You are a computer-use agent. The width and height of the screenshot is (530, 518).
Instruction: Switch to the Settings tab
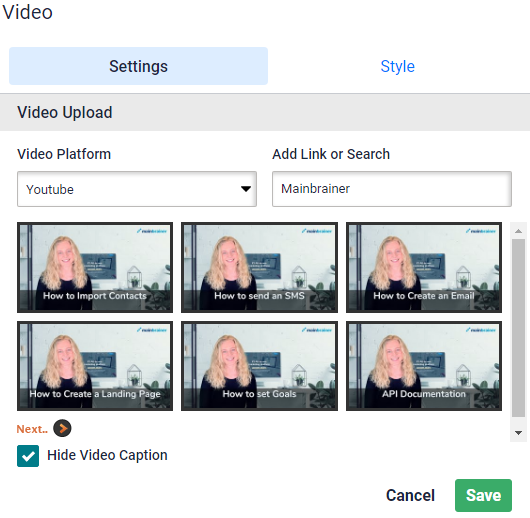138,66
